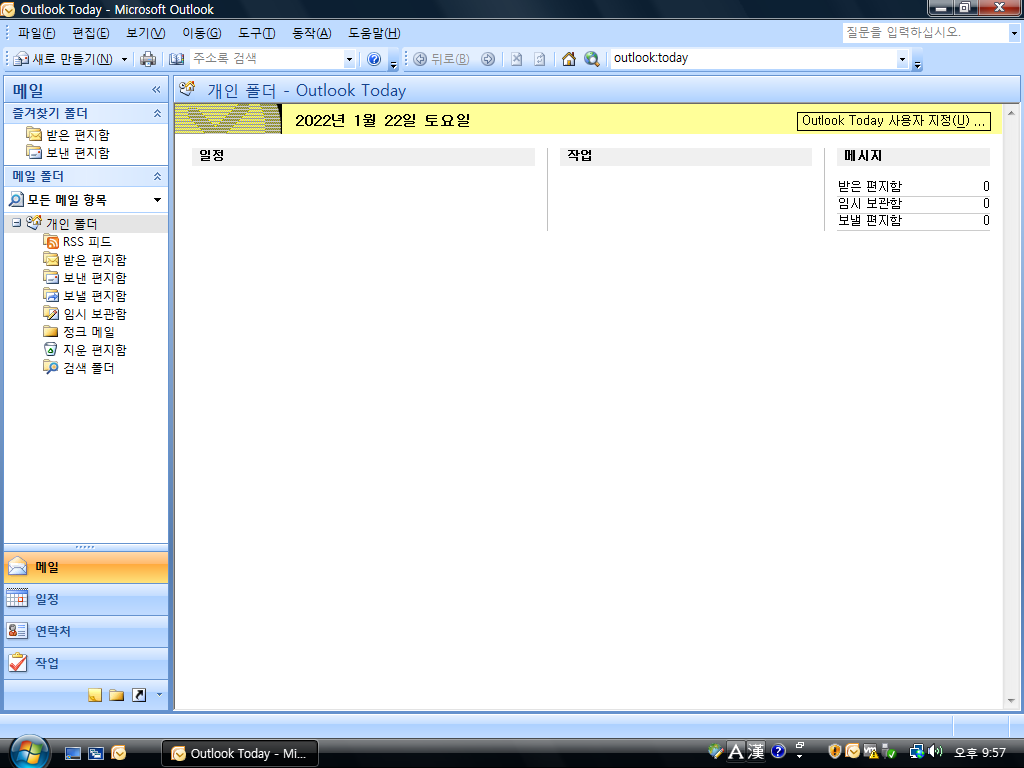1024x768 pixels.
Task: Open 보낼 편지함 link in 메시지 list
Action: pos(870,220)
